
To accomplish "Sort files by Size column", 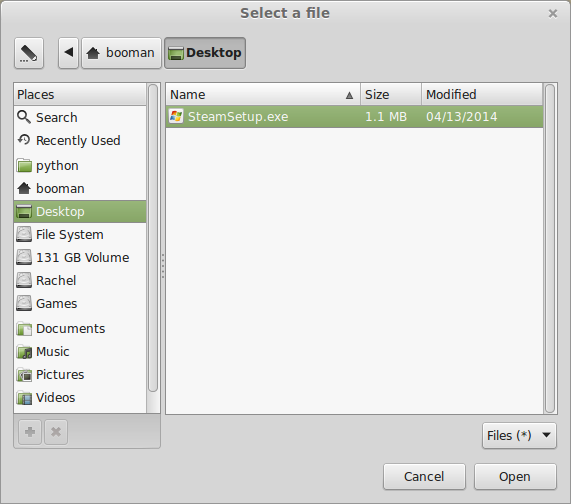I will 391,95.
